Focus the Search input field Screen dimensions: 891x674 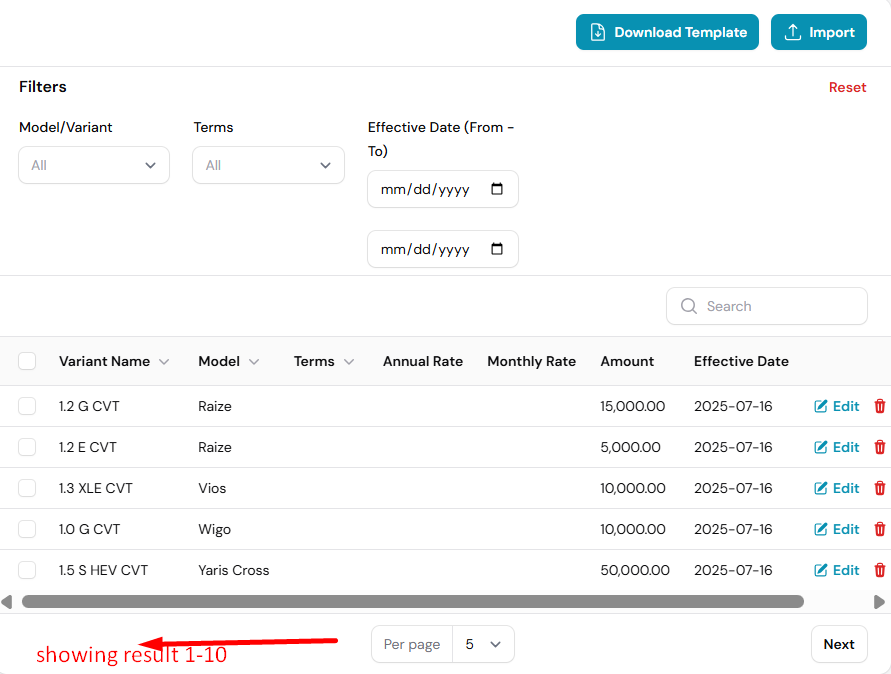(x=767, y=306)
